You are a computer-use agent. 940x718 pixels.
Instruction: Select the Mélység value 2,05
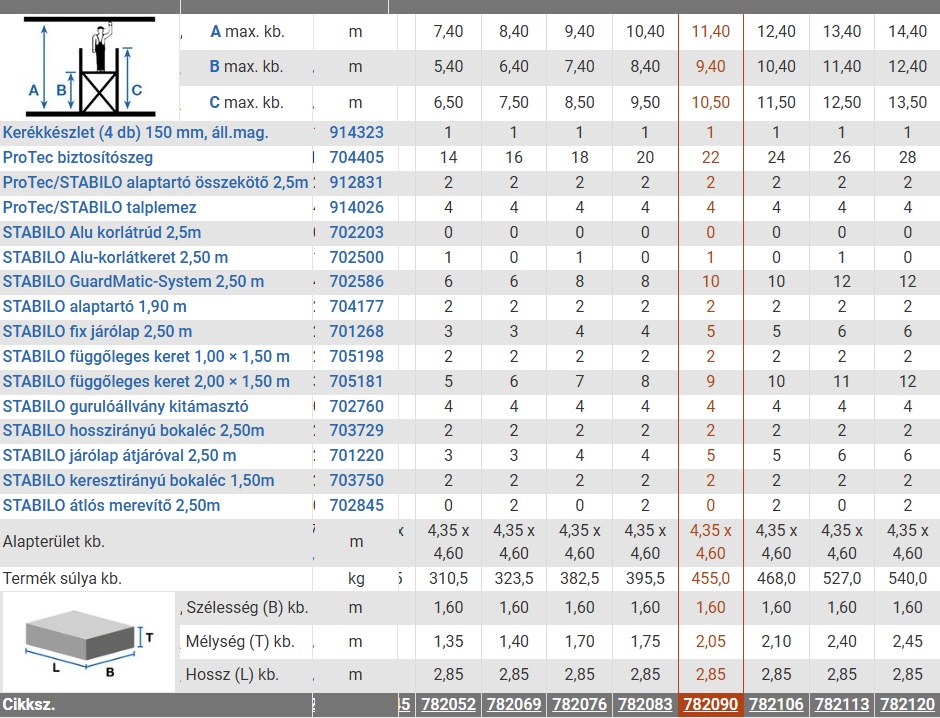(x=711, y=641)
